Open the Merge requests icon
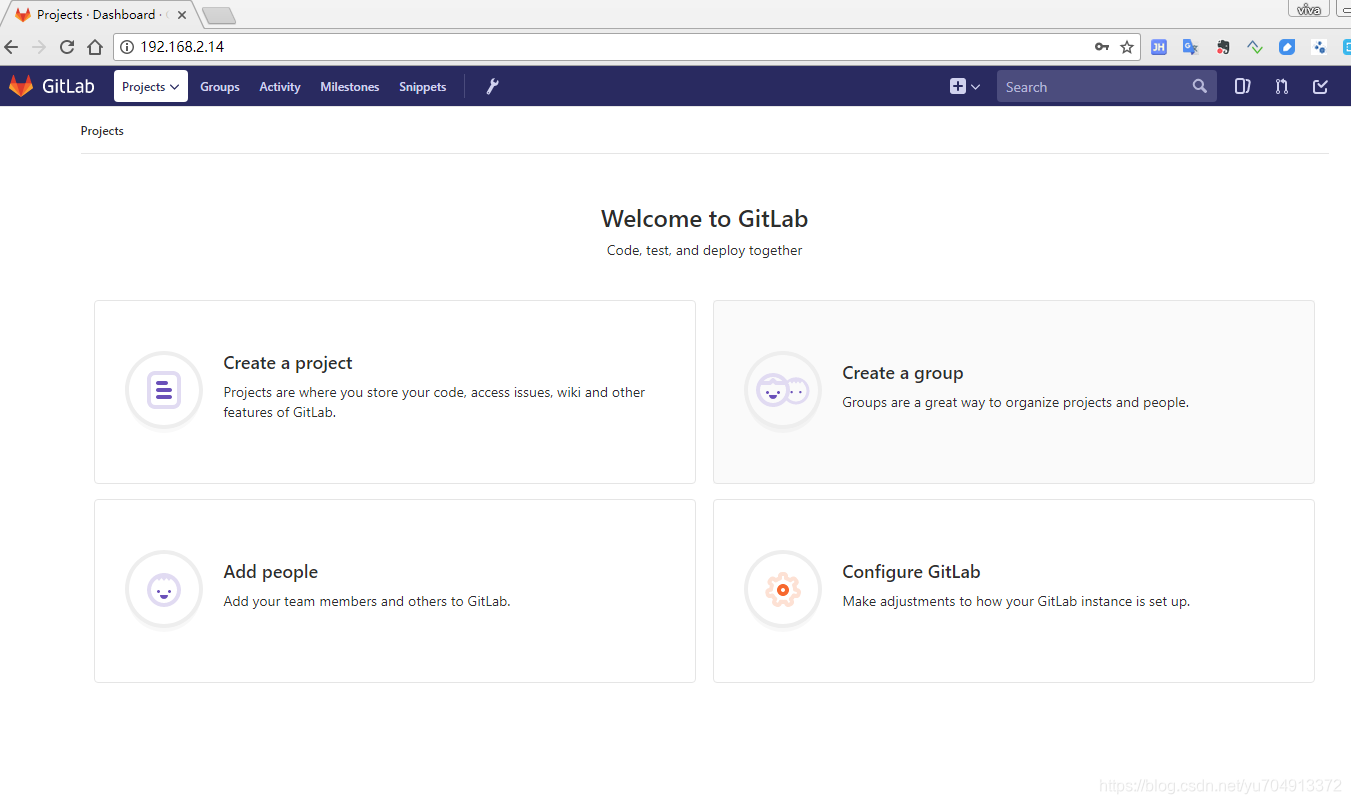The image size is (1351, 804). [1281, 87]
